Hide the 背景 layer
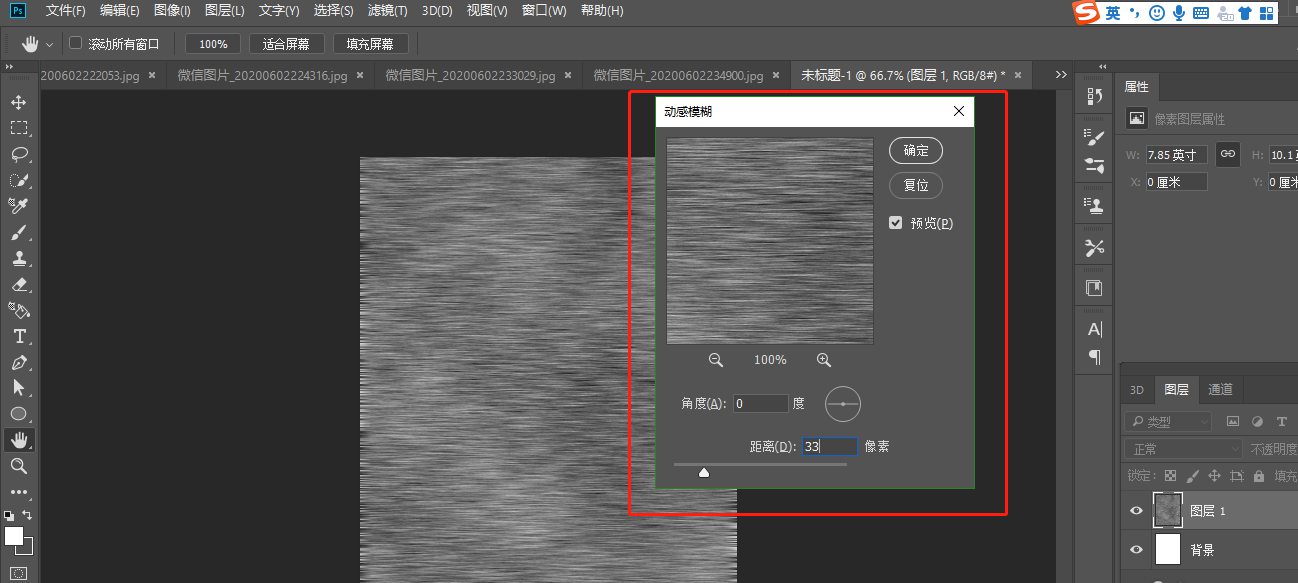 [x=1135, y=549]
